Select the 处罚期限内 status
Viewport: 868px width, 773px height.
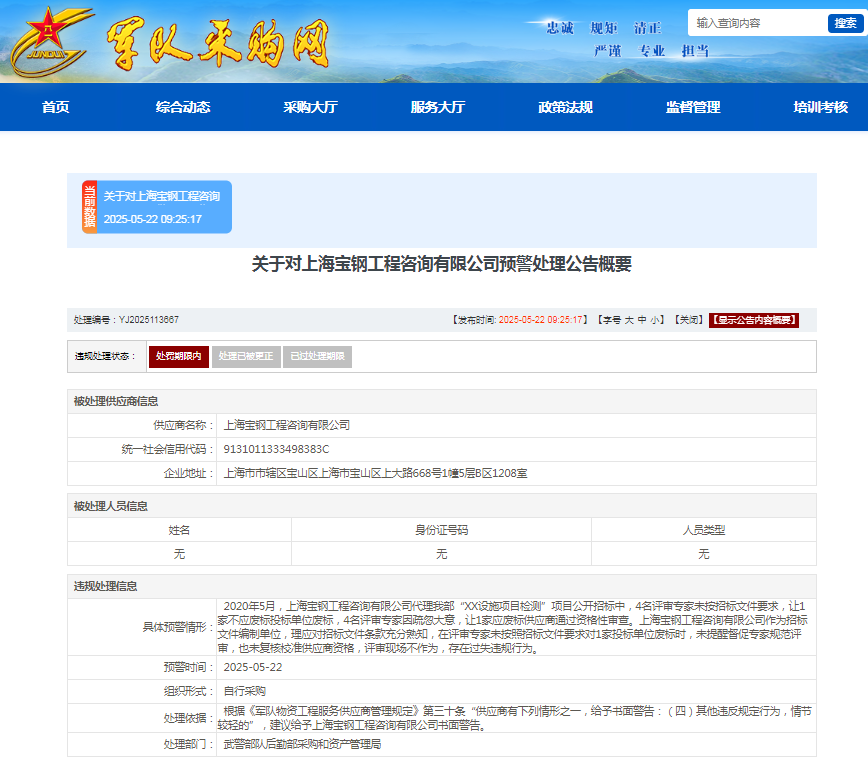click(x=179, y=356)
